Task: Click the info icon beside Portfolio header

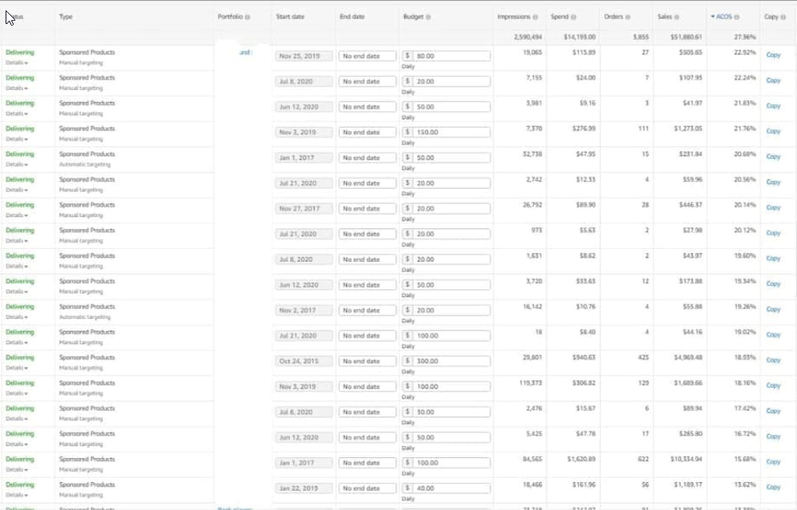Action: click(248, 17)
